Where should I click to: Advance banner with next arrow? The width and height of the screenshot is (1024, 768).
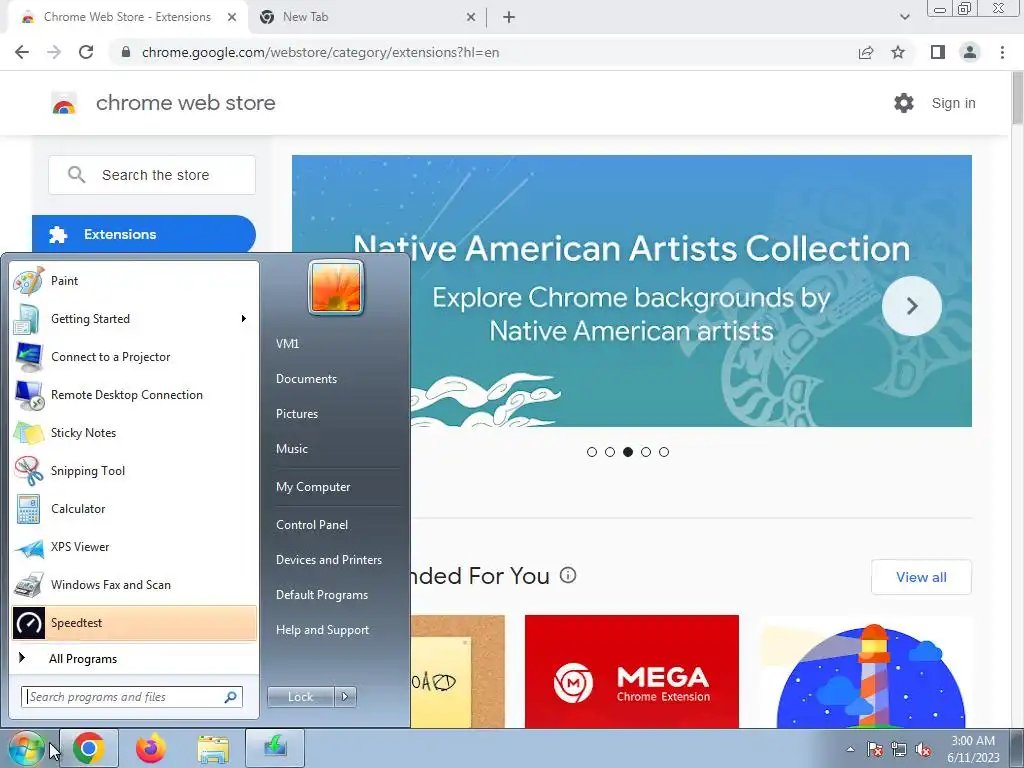[912, 306]
